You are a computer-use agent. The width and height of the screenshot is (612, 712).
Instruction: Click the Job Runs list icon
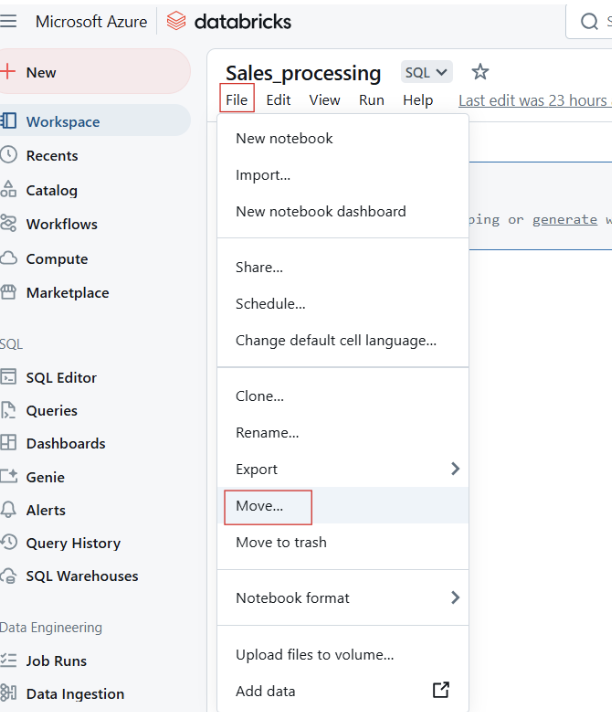(8, 660)
